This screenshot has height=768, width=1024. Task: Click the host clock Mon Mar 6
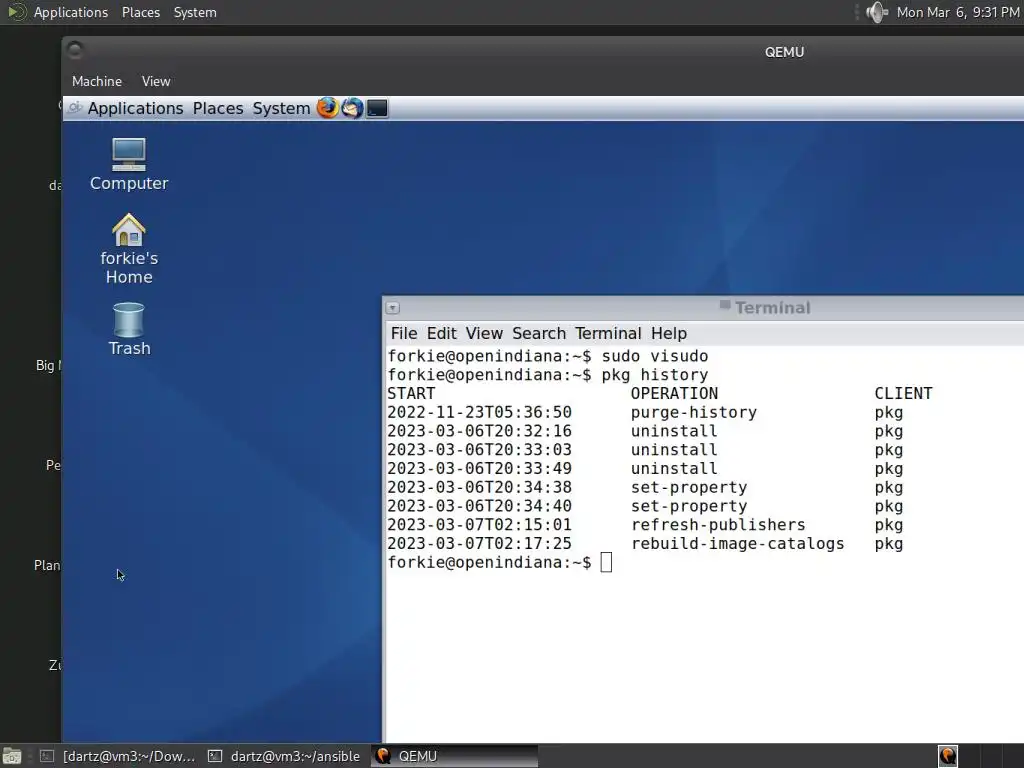click(x=957, y=12)
